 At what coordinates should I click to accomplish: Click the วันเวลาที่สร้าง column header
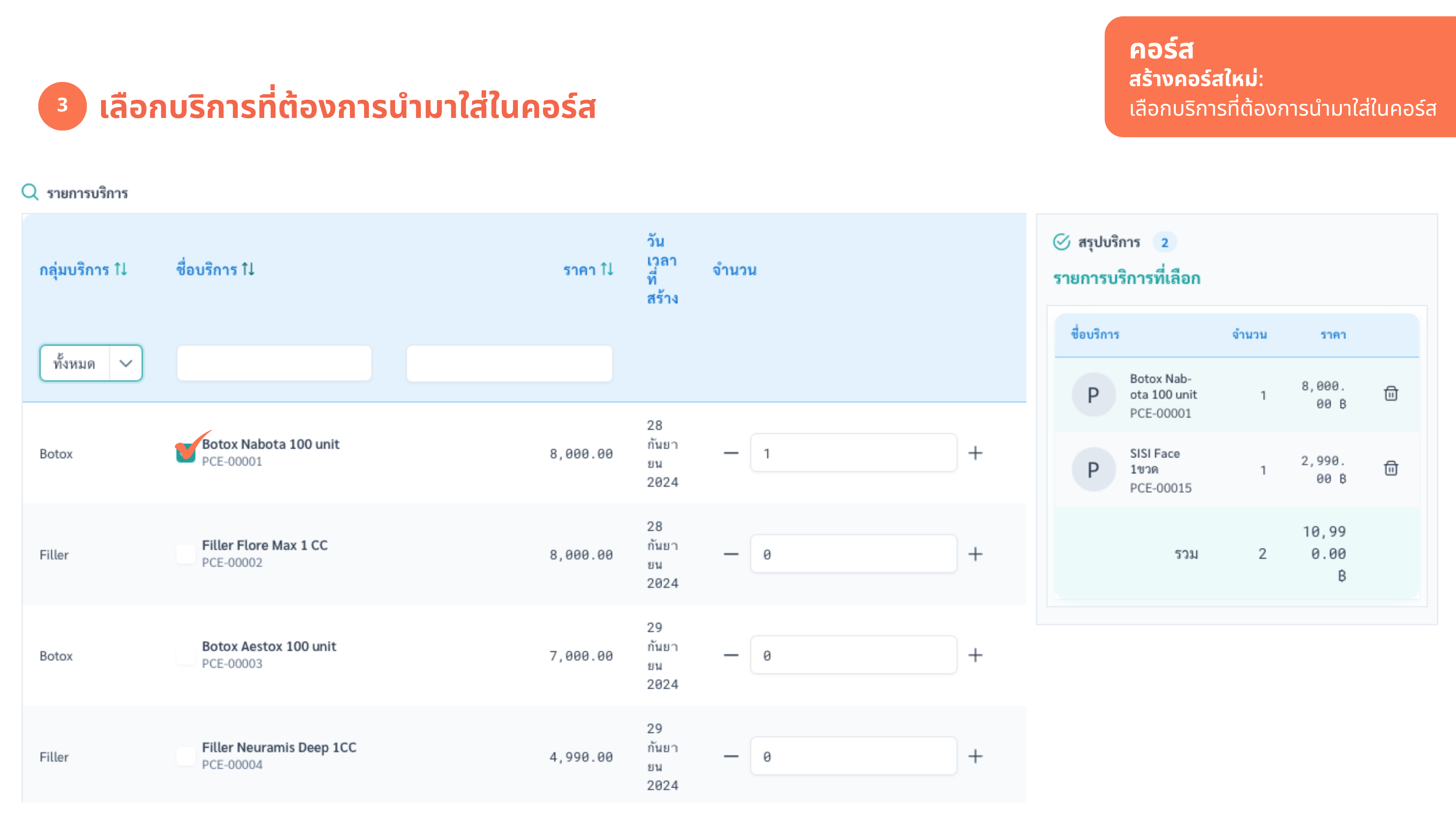[x=662, y=270]
